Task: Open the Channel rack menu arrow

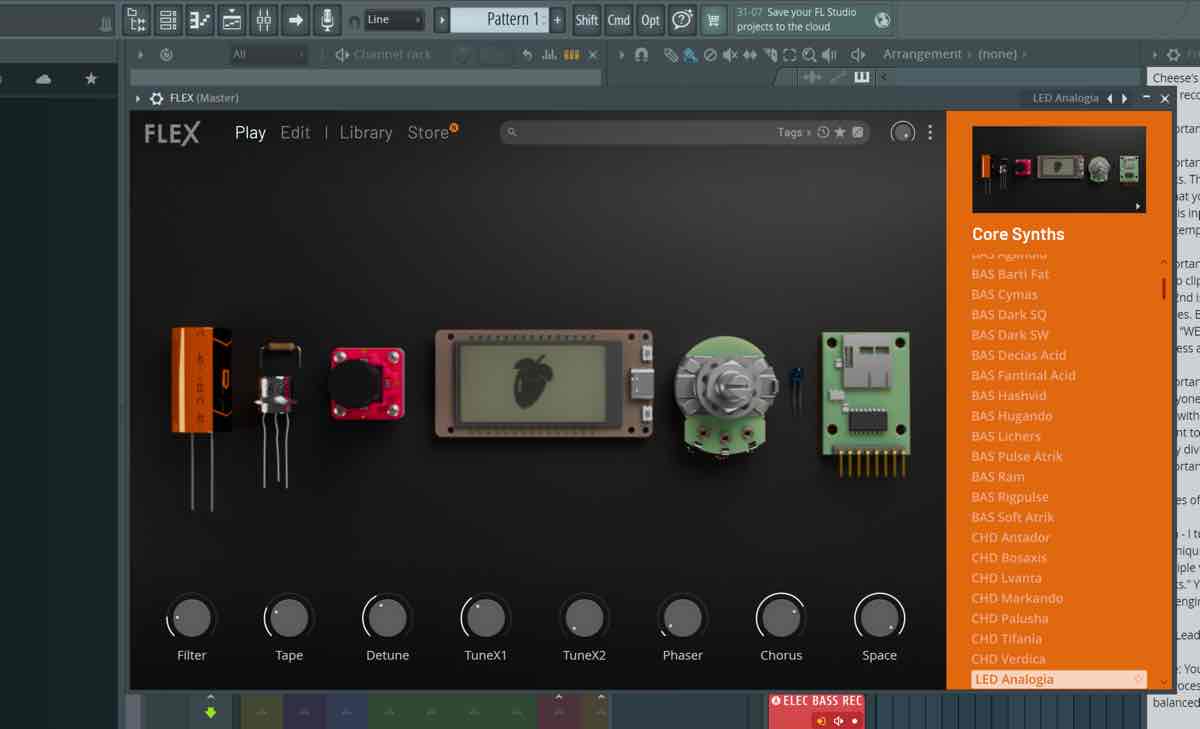Action: (139, 55)
